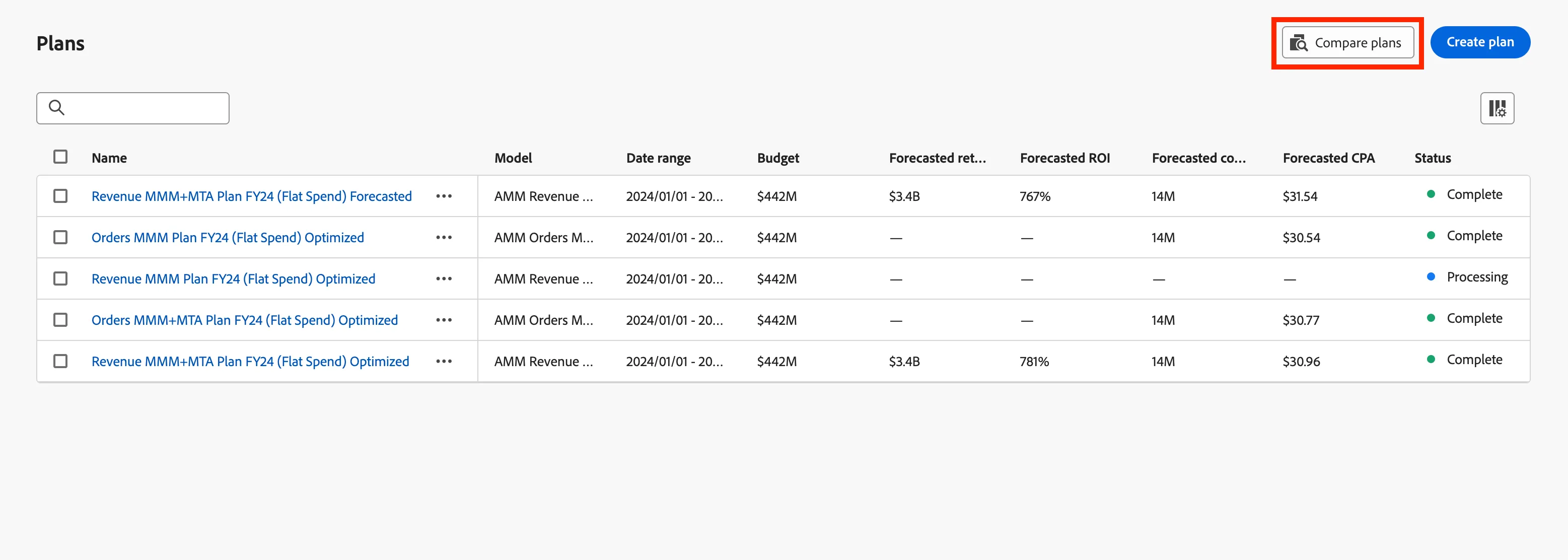Screen dimensions: 1568x560
Task: Click the Model column header
Action: (x=513, y=158)
